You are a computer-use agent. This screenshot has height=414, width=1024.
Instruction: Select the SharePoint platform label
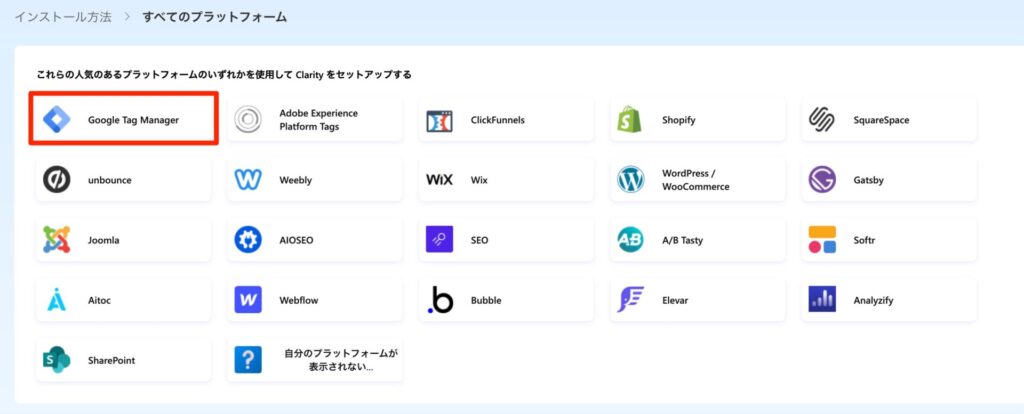(x=111, y=360)
